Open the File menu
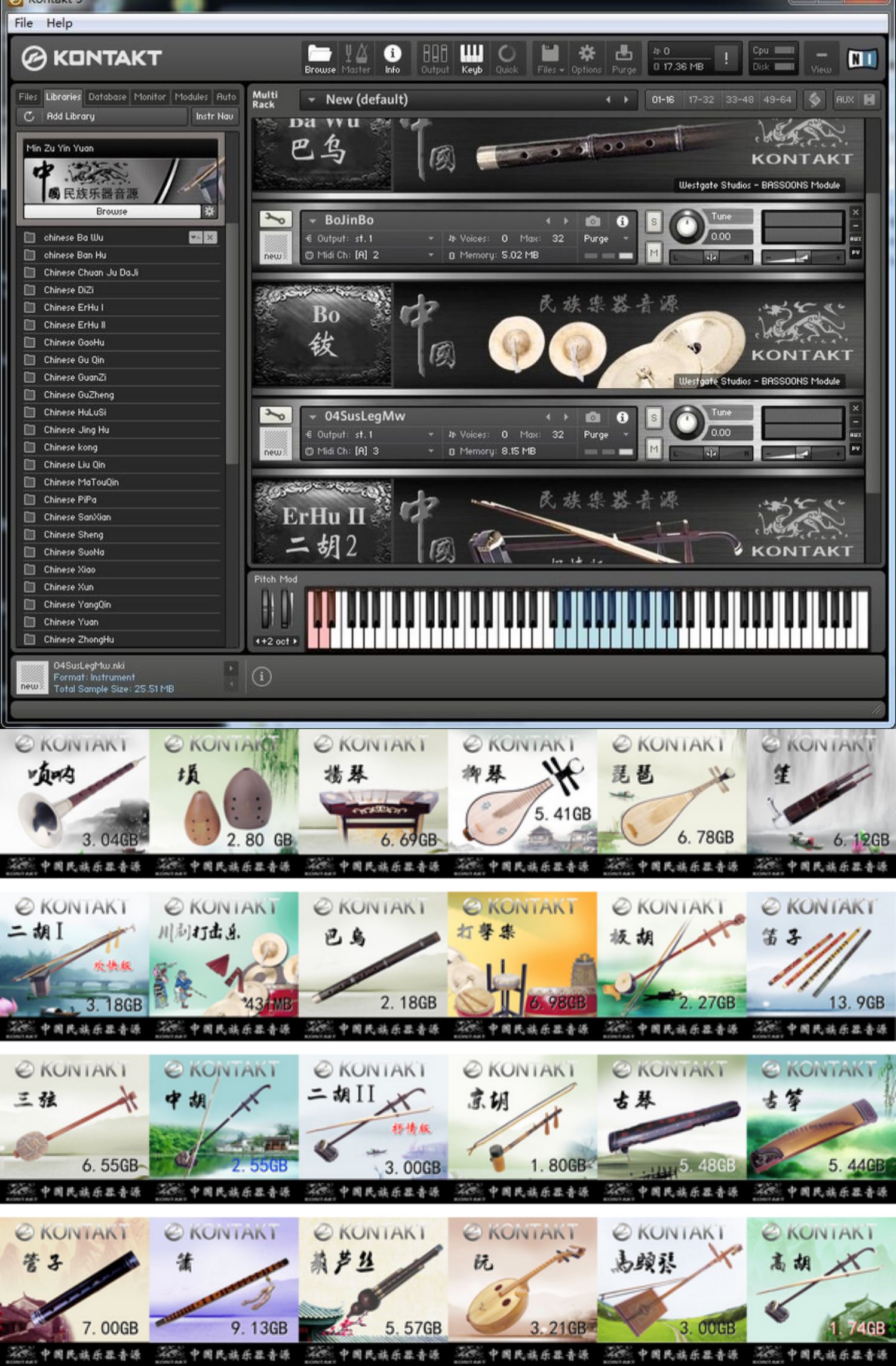 click(x=24, y=23)
